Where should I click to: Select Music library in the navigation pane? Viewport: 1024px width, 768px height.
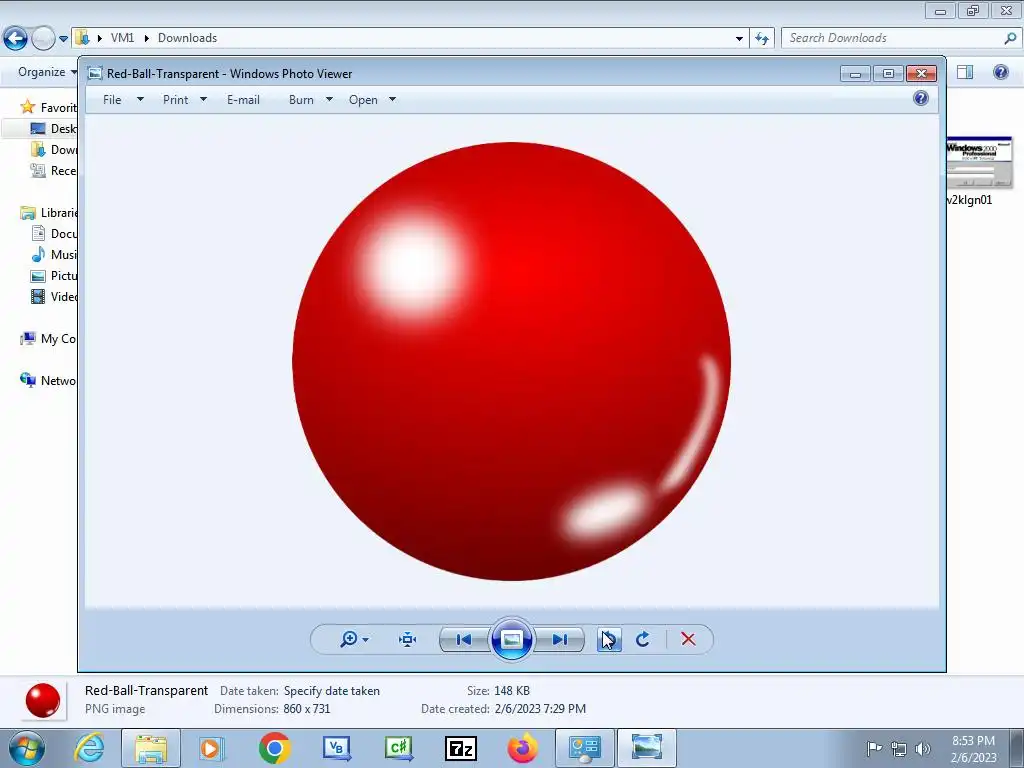[54, 255]
